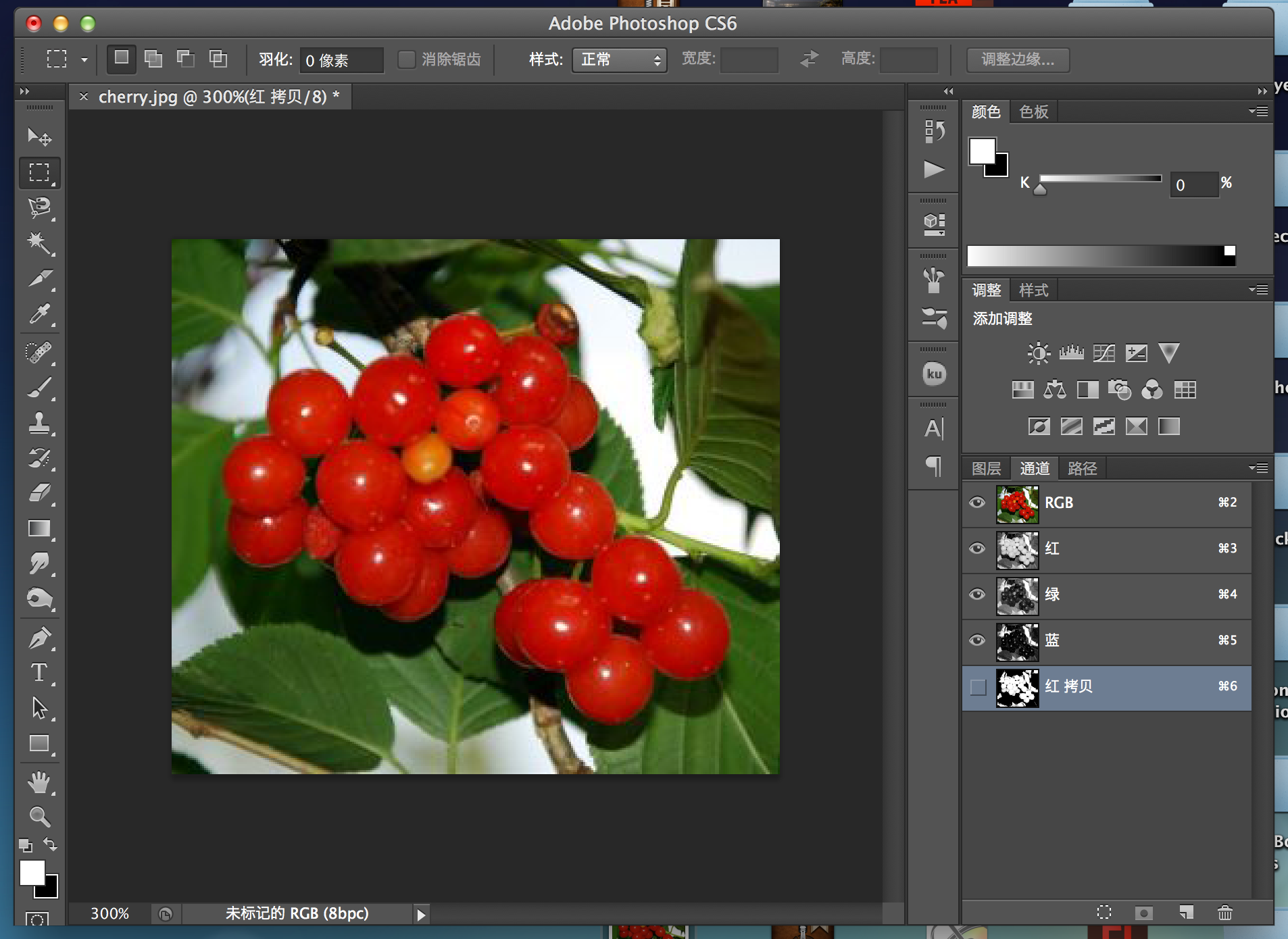Select the Hand tool

click(x=39, y=782)
